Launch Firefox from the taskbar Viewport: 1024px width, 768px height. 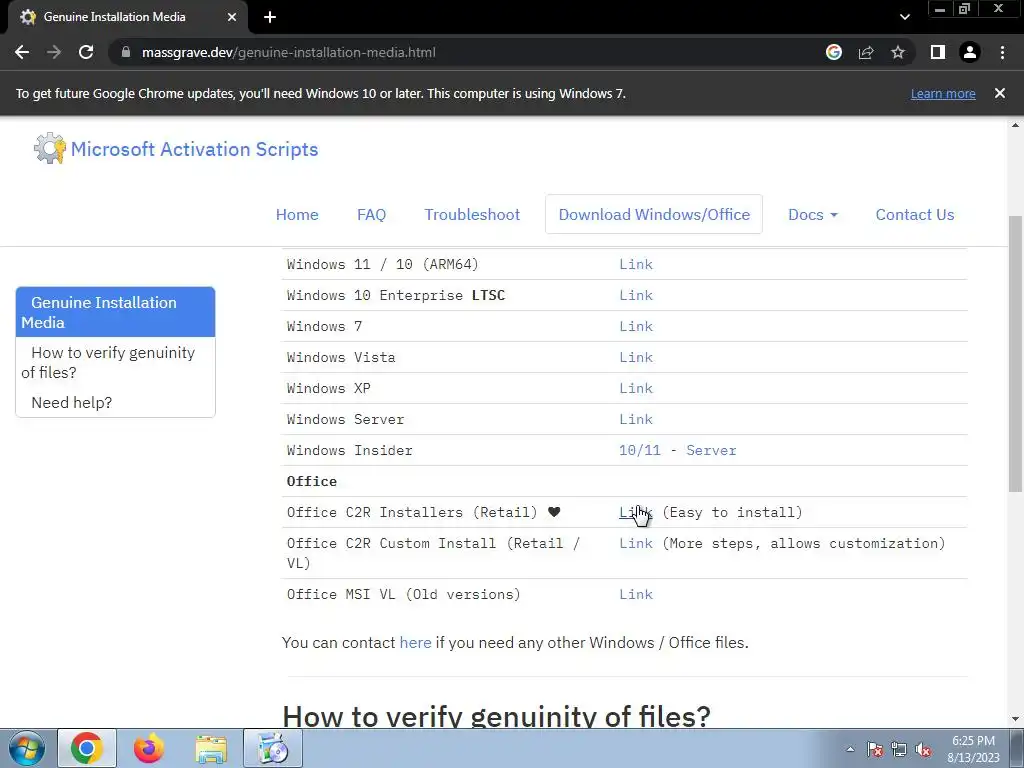tap(149, 748)
